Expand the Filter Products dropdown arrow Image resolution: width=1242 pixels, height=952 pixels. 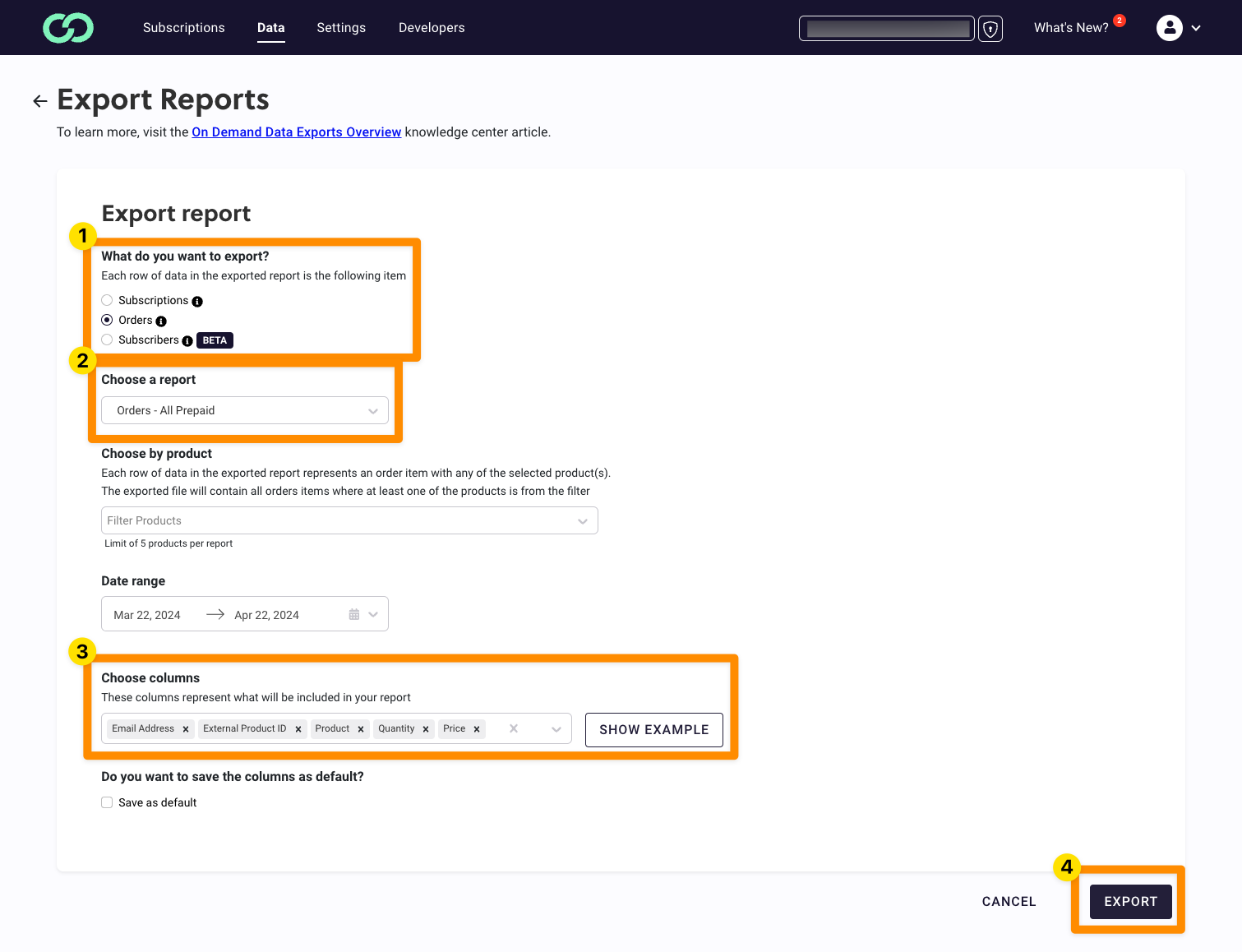[x=583, y=521]
